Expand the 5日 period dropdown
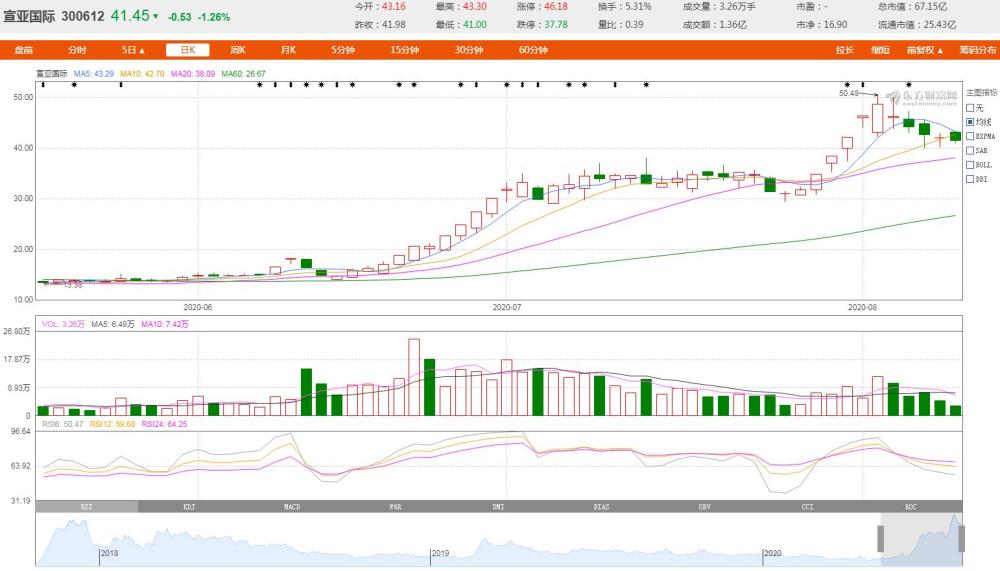 click(x=133, y=50)
